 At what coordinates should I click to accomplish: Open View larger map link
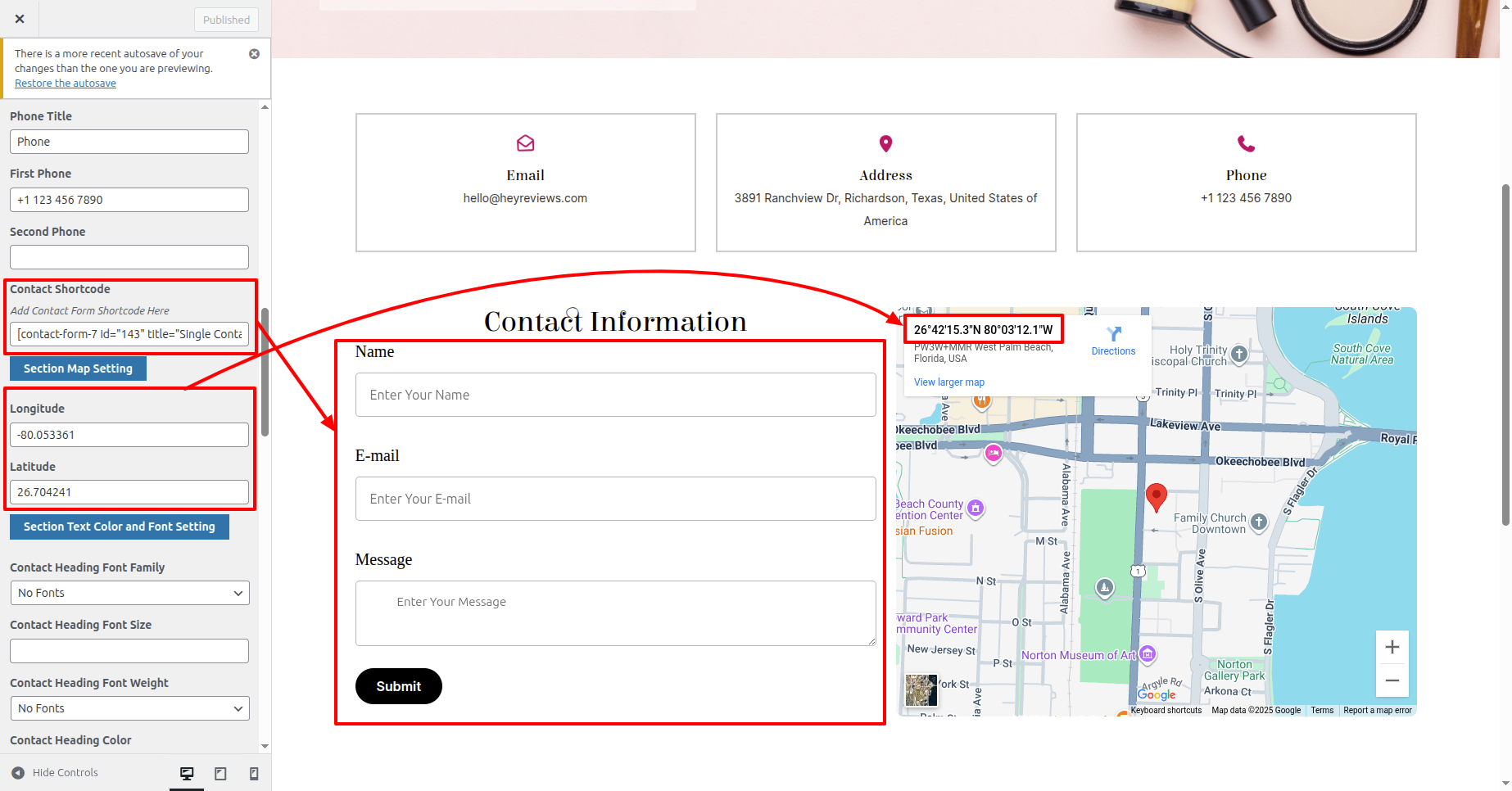(x=948, y=382)
